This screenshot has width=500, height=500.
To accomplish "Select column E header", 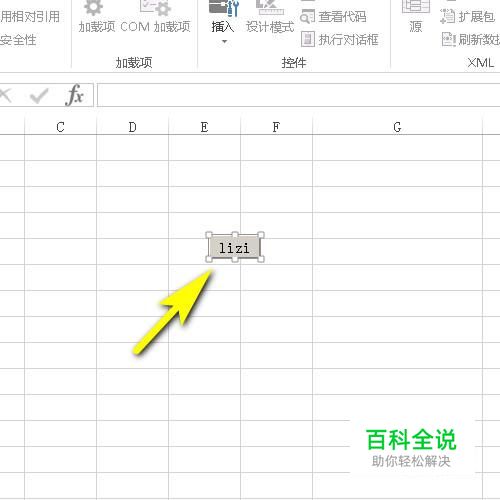I will click(204, 127).
